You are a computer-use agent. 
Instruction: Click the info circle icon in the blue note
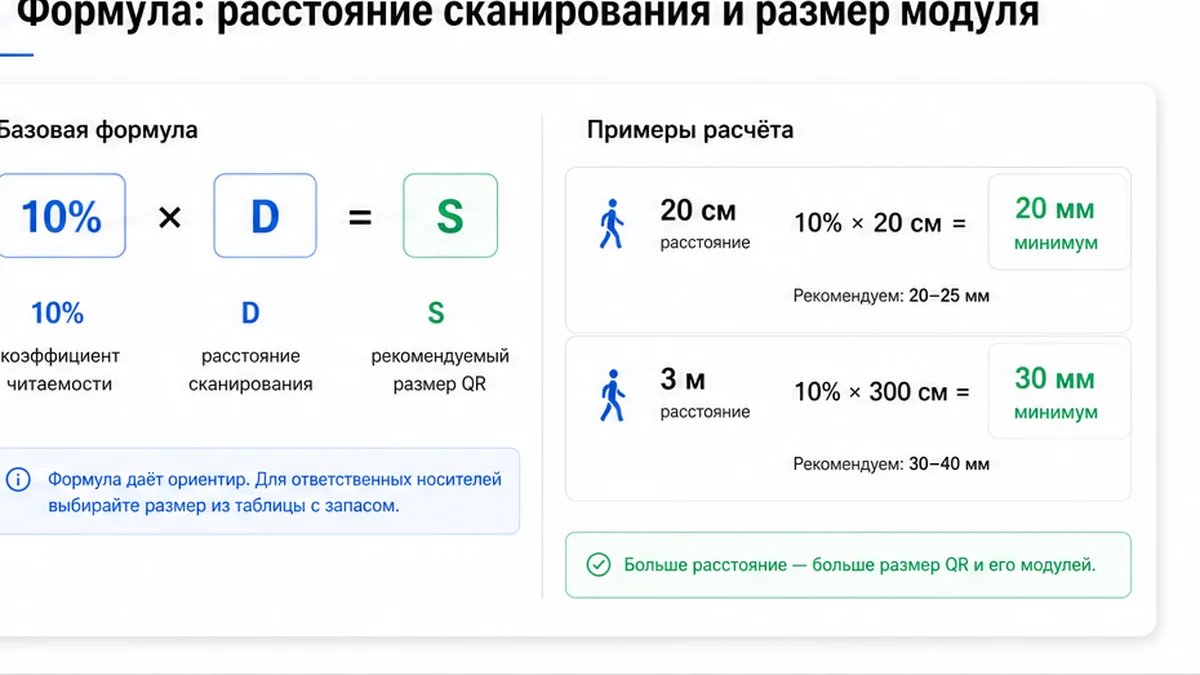click(x=18, y=480)
